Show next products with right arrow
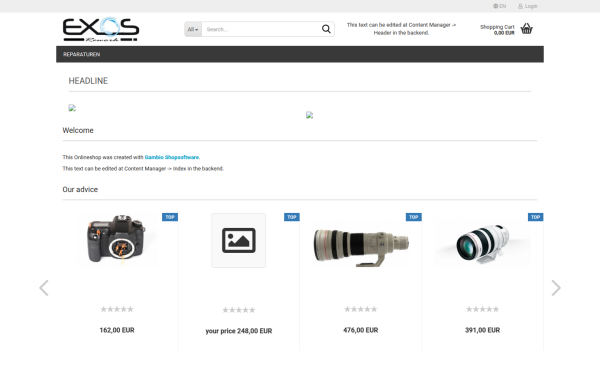This screenshot has height=375, width=600. (556, 288)
